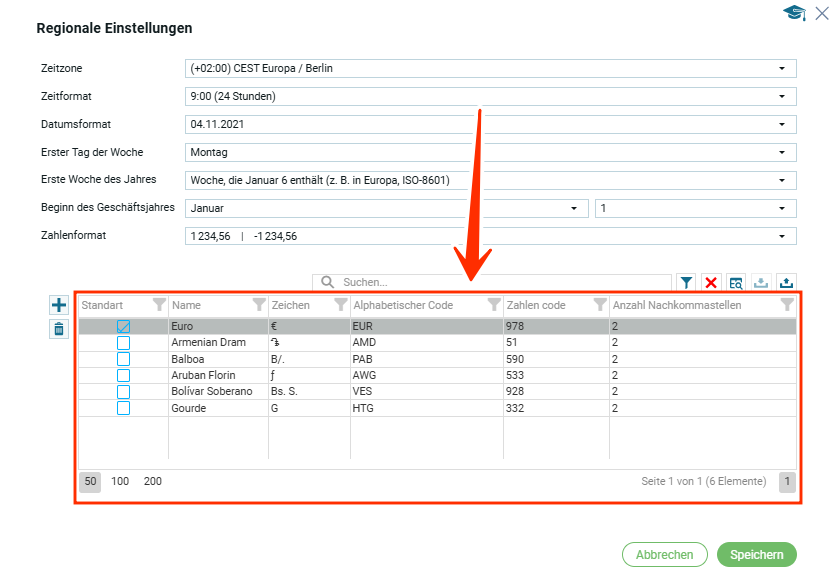Clear filters with the red X icon

point(711,283)
